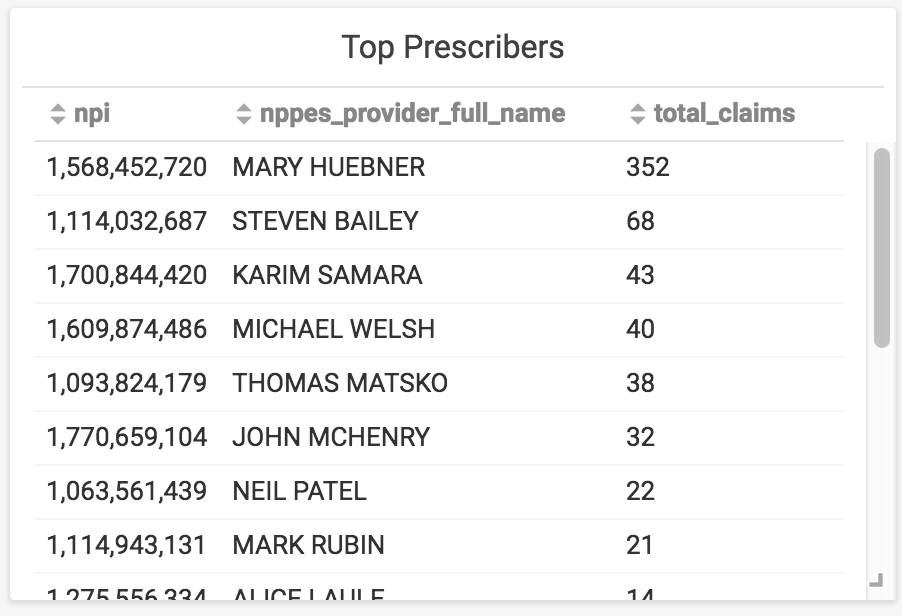This screenshot has width=902, height=616.
Task: Select the MICHAEL WELSH row name
Action: (334, 330)
